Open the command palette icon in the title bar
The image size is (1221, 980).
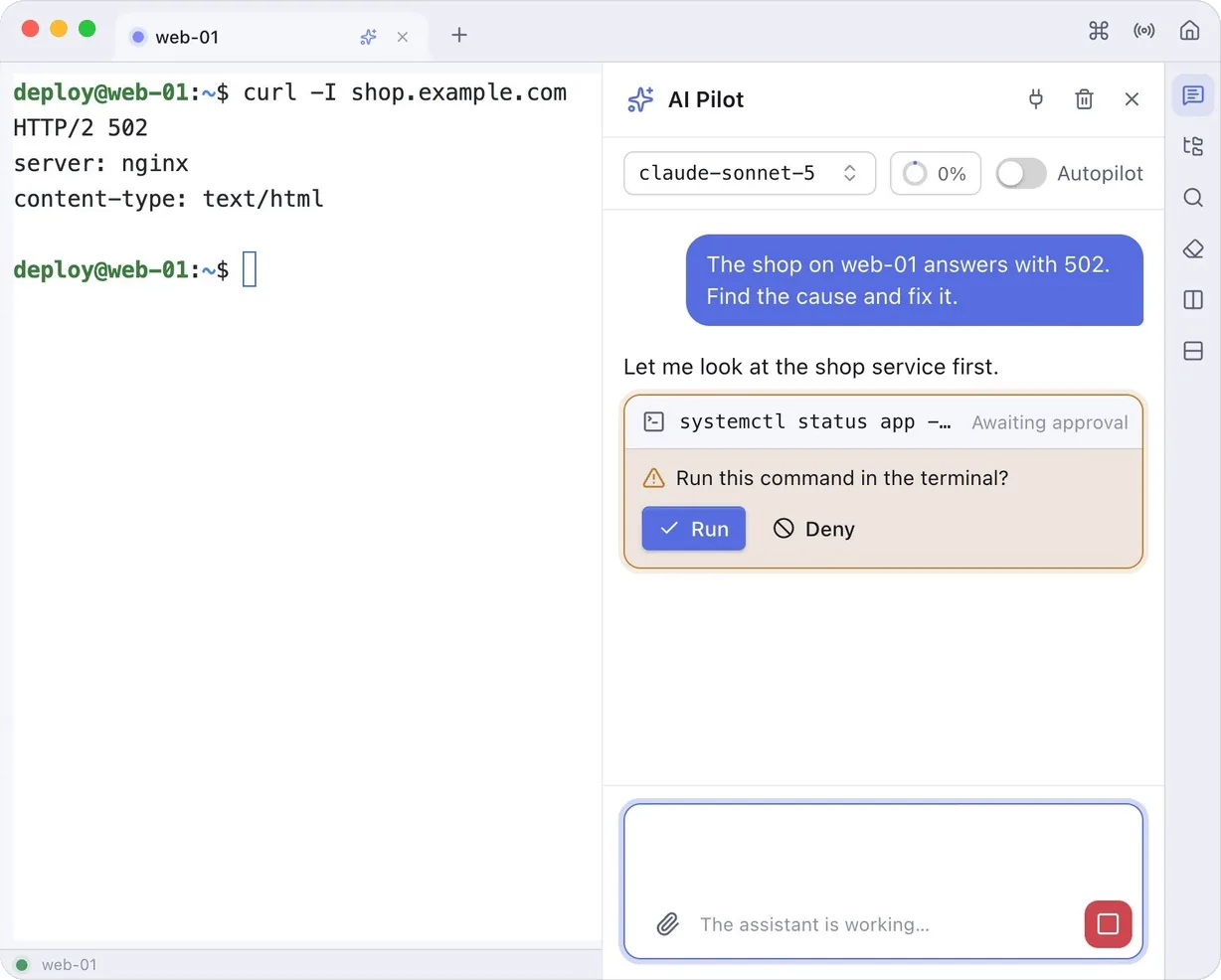[x=1099, y=31]
